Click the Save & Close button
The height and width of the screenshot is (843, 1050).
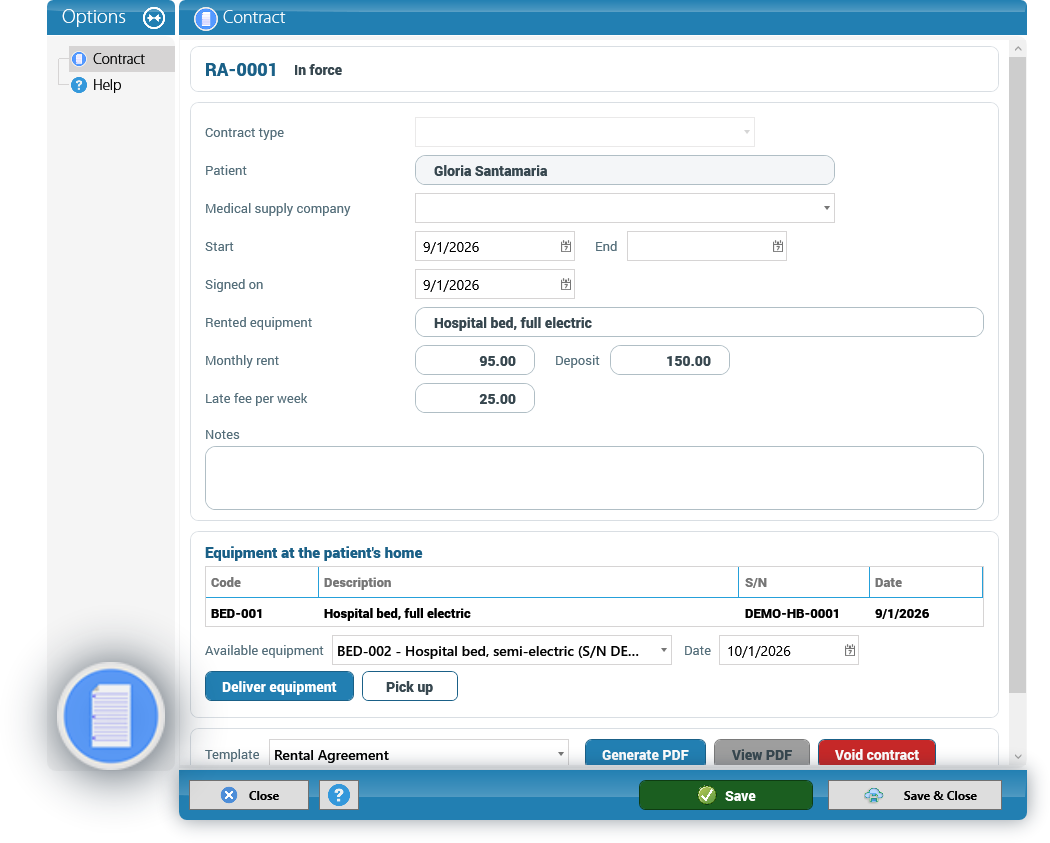pyautogui.click(x=915, y=795)
